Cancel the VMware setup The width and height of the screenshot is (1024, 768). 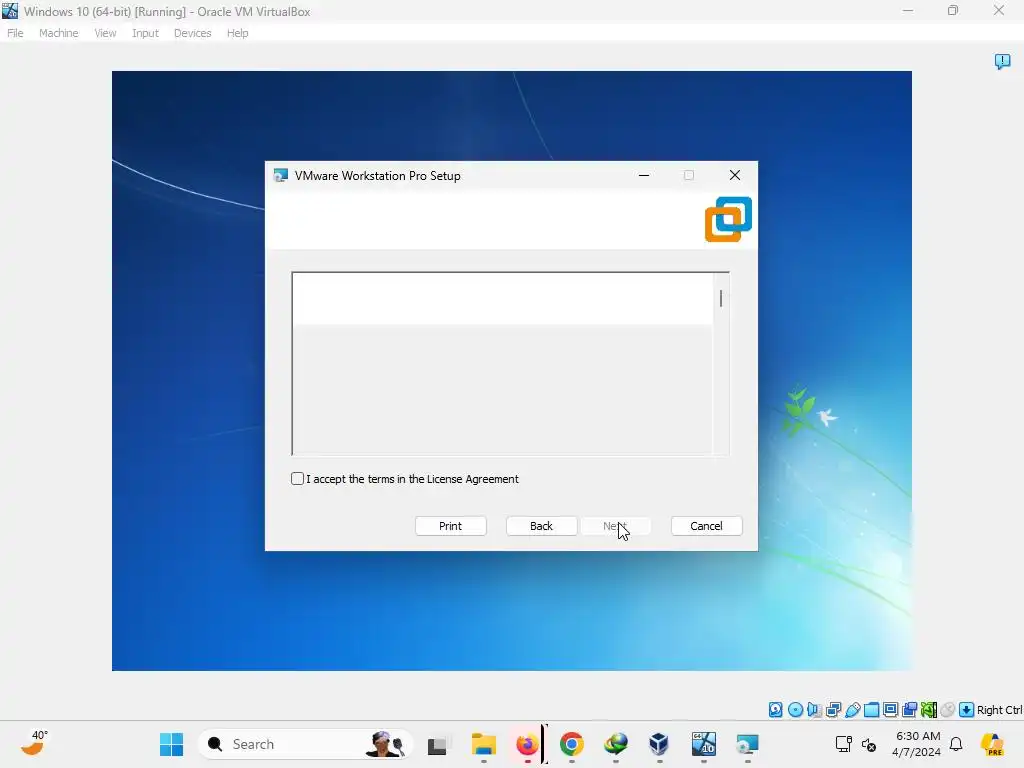[707, 526]
